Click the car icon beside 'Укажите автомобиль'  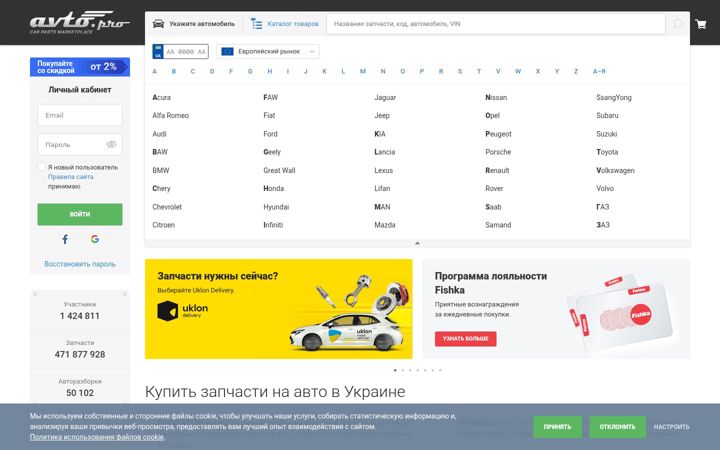[x=158, y=24]
